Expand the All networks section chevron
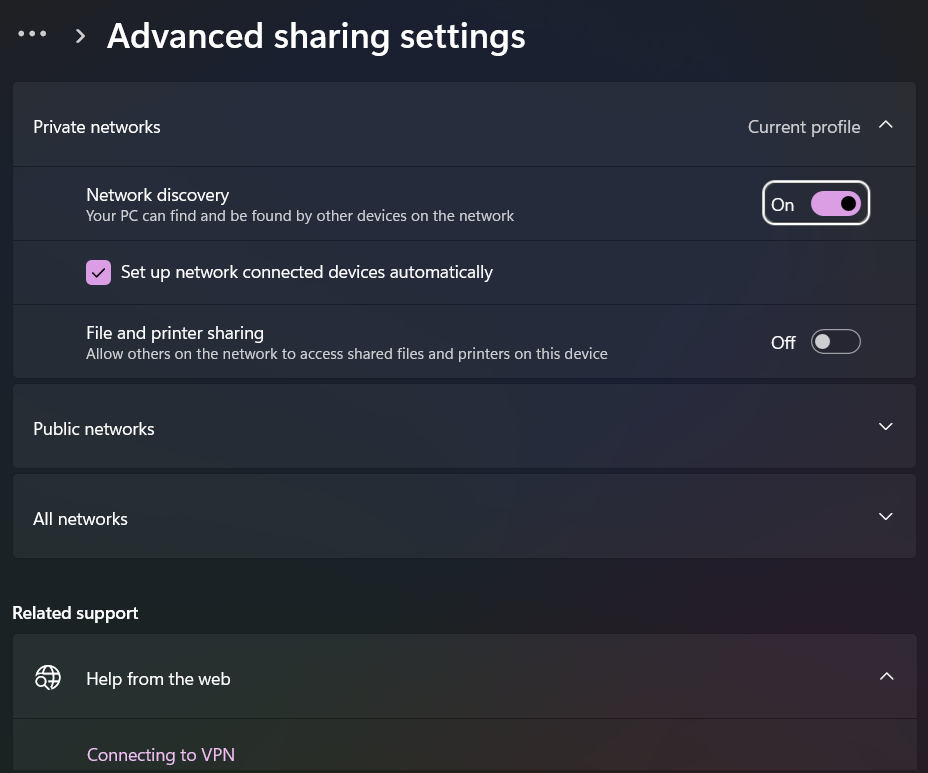928x773 pixels. (885, 517)
